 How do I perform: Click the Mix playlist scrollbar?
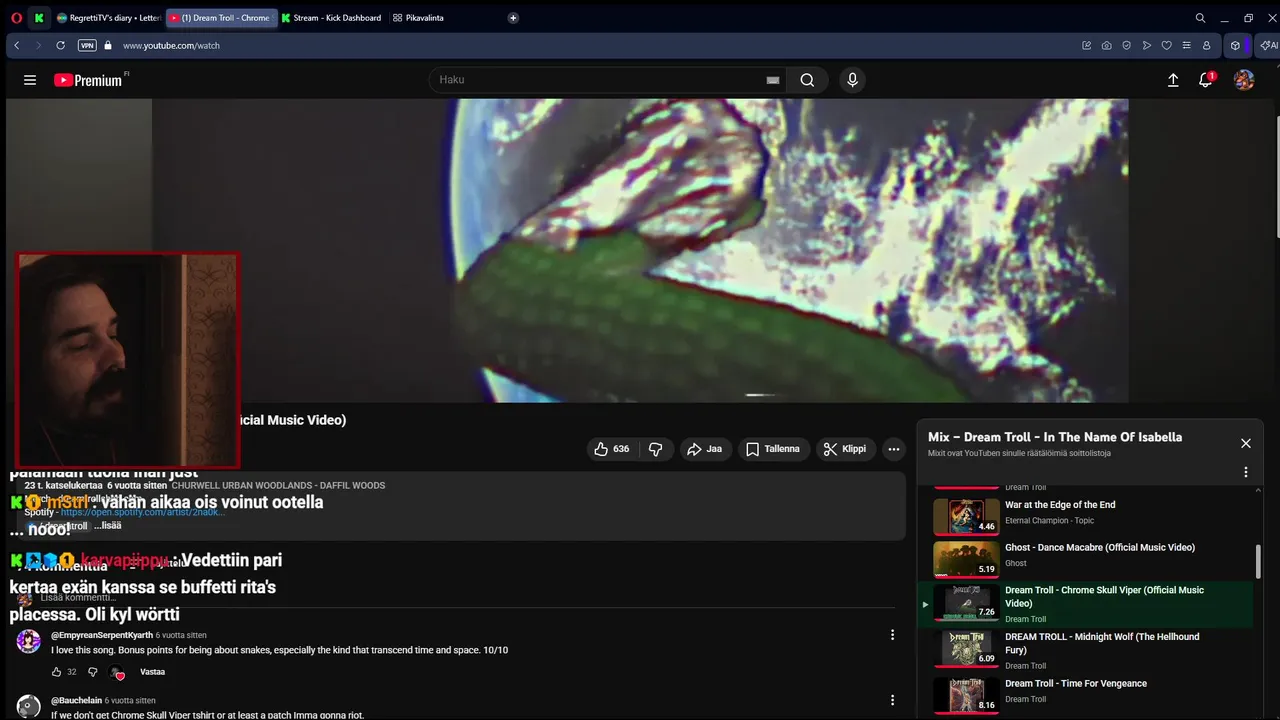tap(1258, 562)
